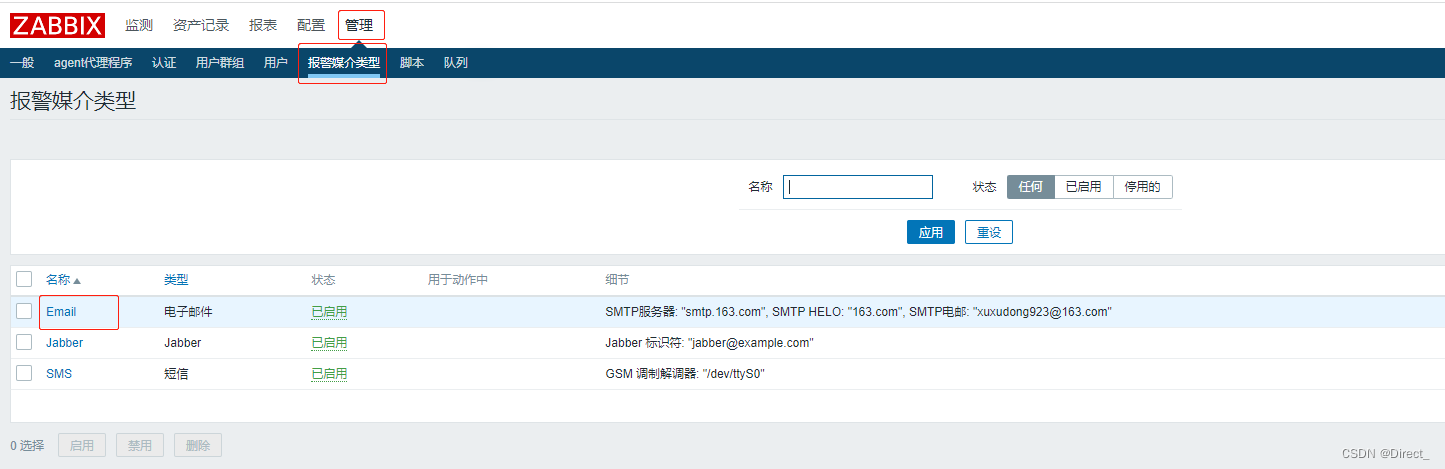
Task: Open the SMS media type
Action: [59, 374]
